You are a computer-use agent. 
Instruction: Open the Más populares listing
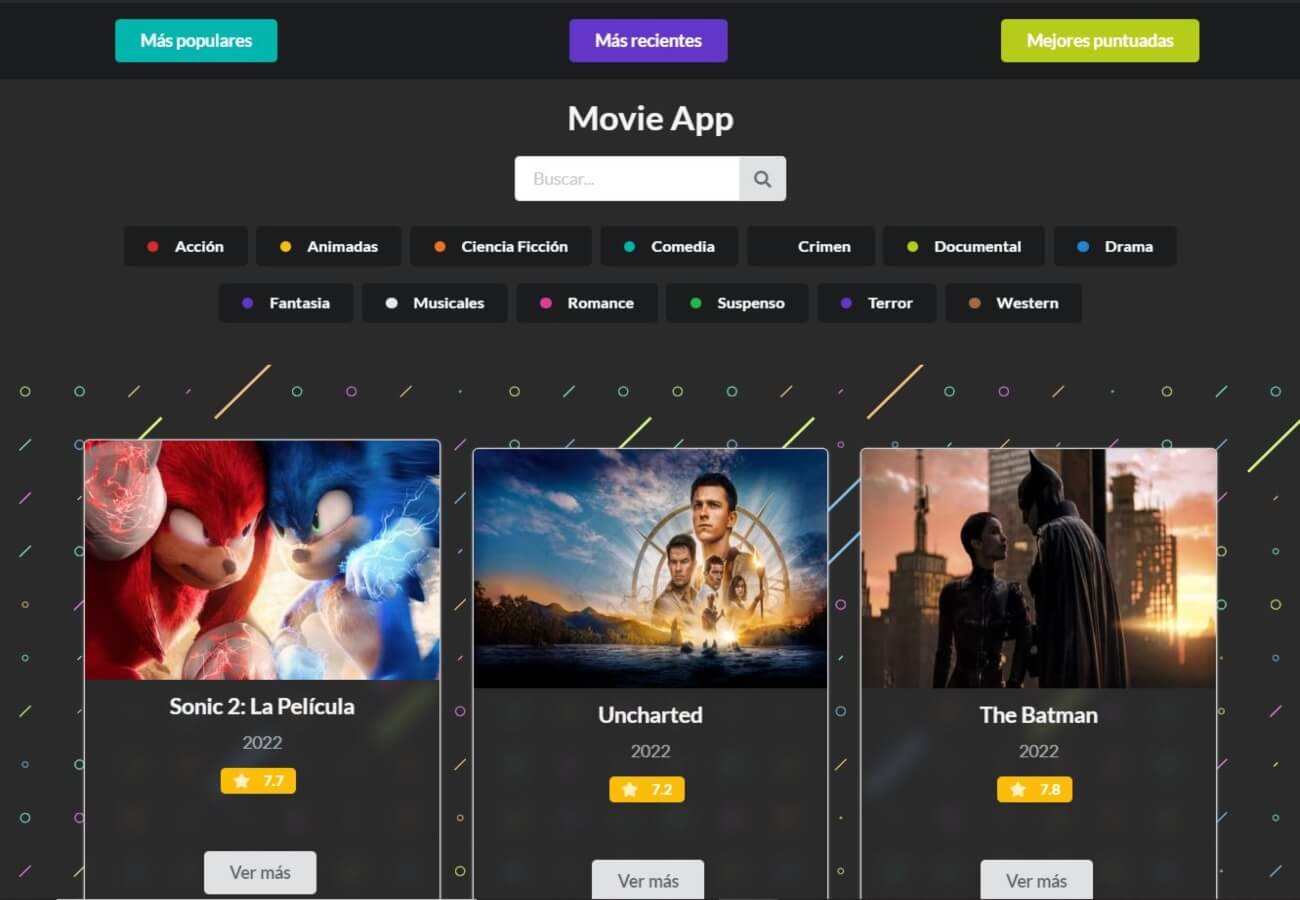(196, 40)
